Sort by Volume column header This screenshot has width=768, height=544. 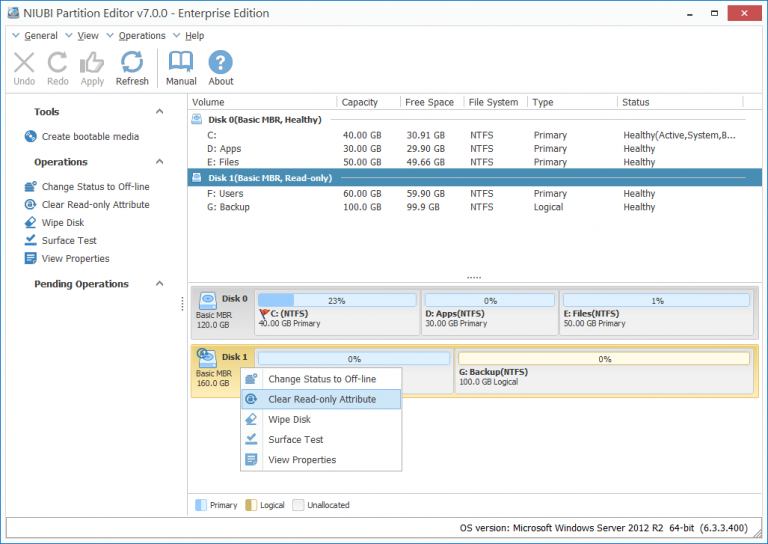(x=262, y=102)
